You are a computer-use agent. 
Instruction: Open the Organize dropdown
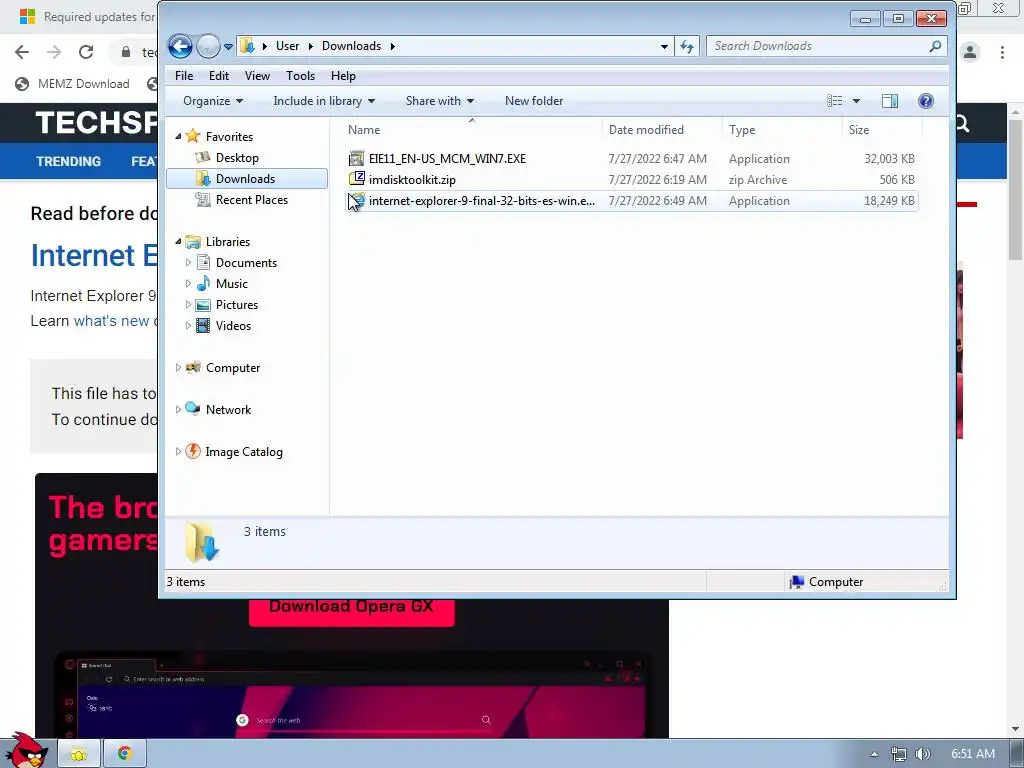point(213,101)
